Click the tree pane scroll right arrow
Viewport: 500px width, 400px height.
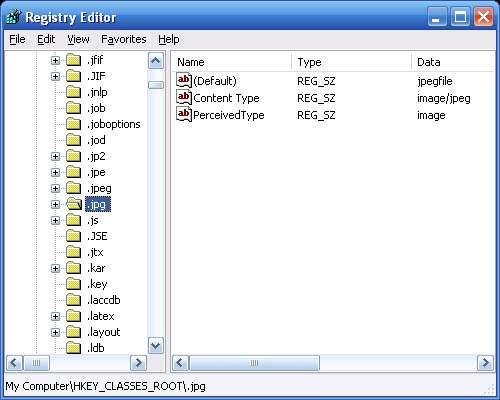(x=138, y=363)
